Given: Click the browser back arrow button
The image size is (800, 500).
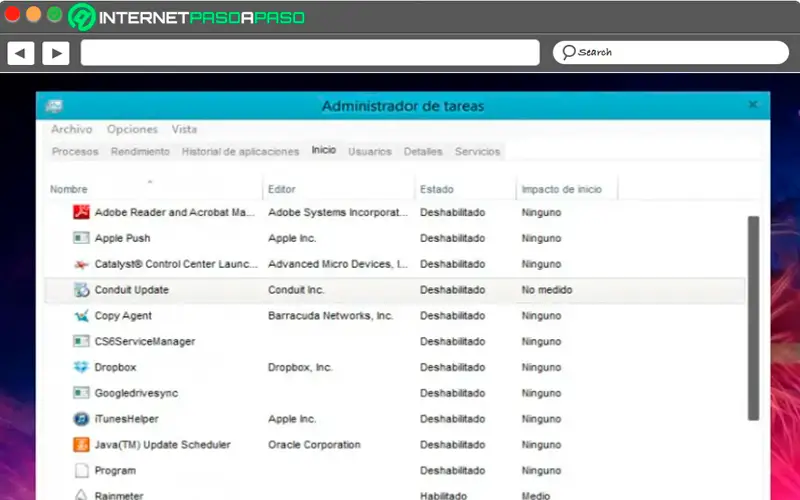Looking at the screenshot, I should 20,53.
